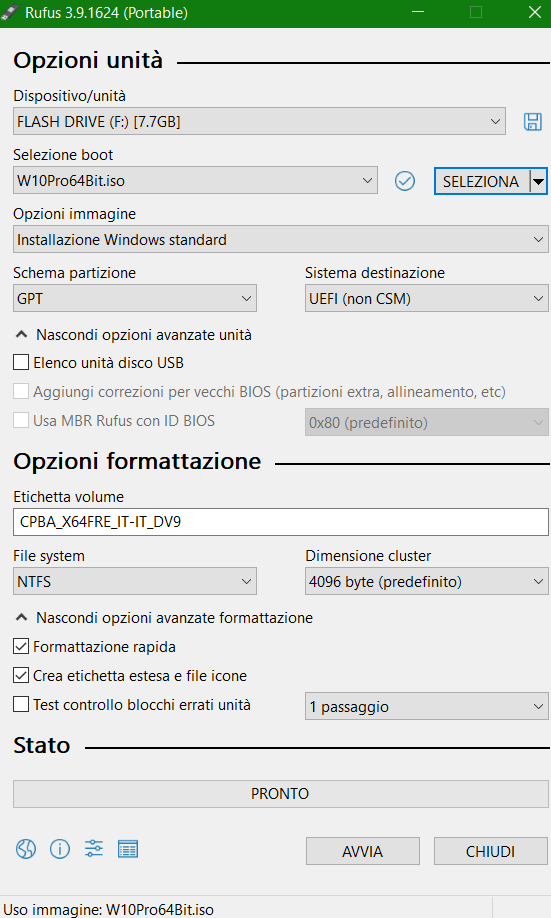Click the arrow beside the SELEZIONA button
Viewport: 551px width, 918px height.
coord(538,181)
